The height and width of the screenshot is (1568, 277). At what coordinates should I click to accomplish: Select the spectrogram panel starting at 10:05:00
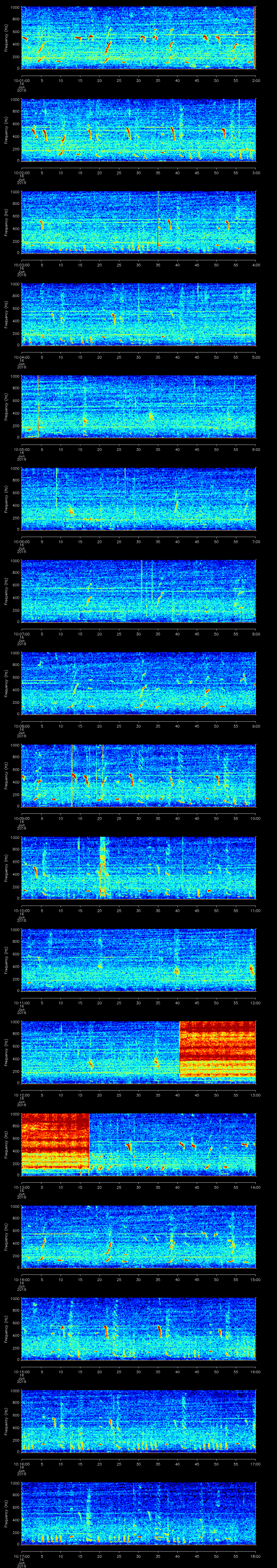pos(138,407)
